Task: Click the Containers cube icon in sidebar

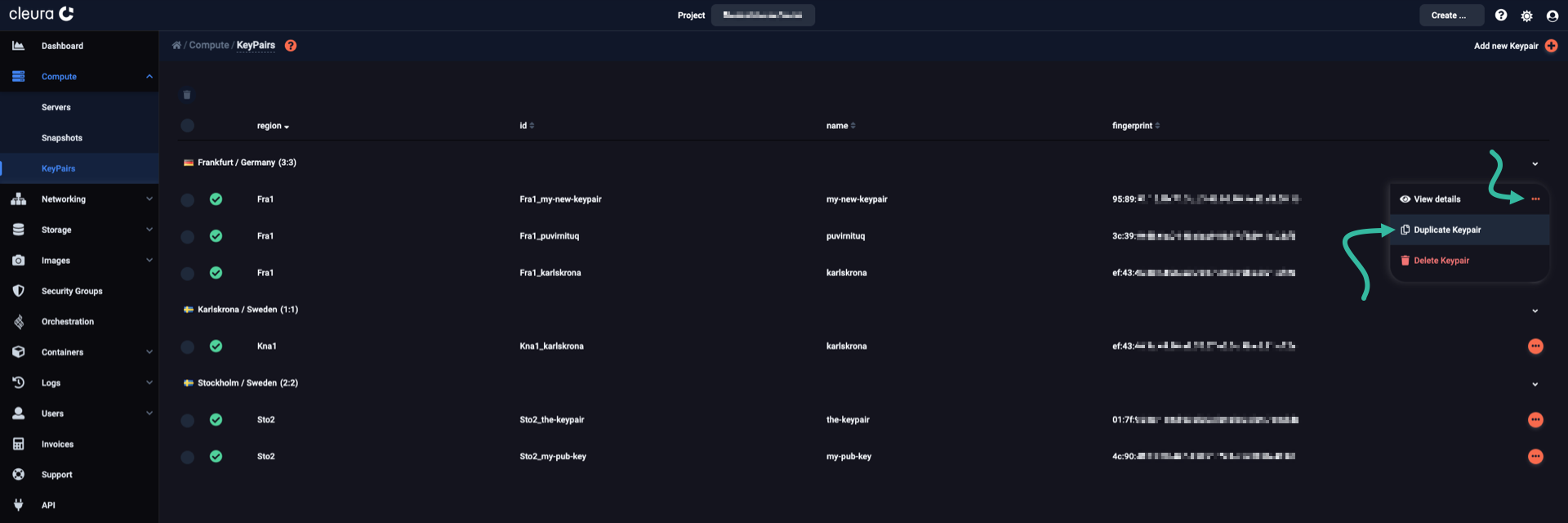Action: [x=18, y=352]
